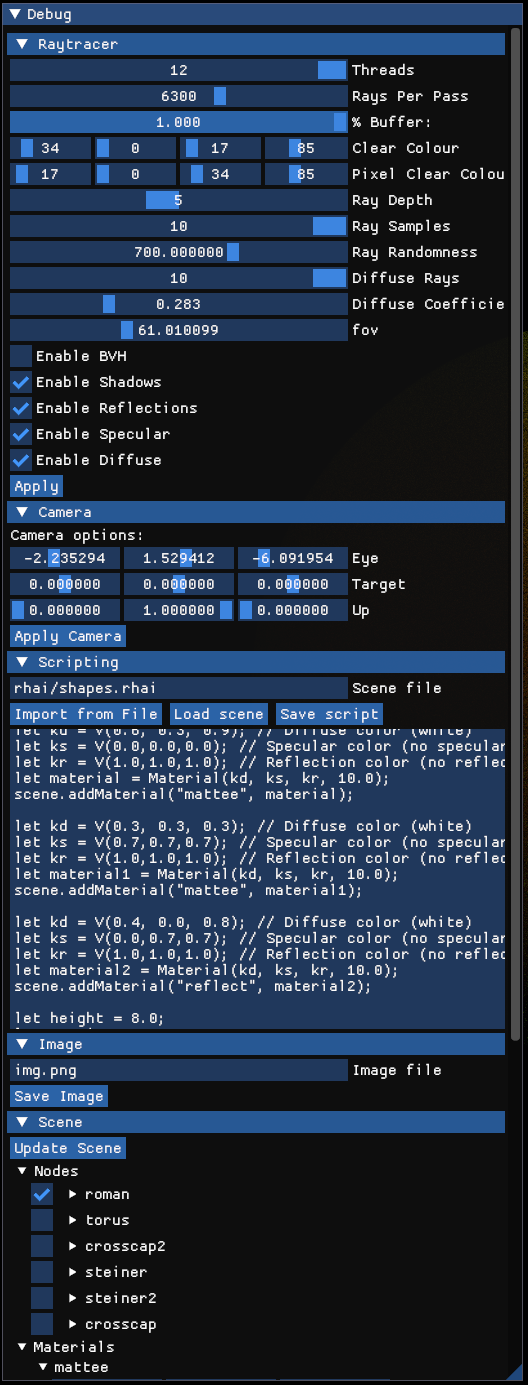Expand the roman node arrow
Screen dimensions: 528x1385
tap(73, 1194)
